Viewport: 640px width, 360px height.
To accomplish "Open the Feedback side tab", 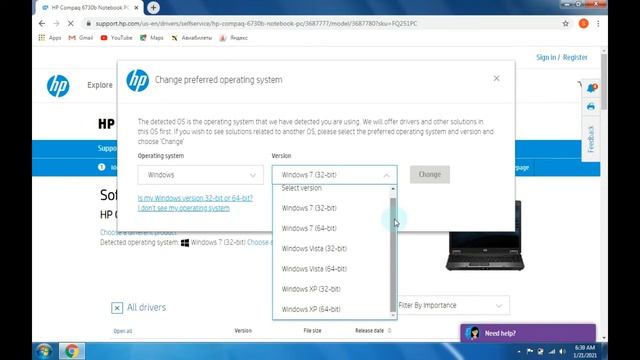I will (x=591, y=139).
